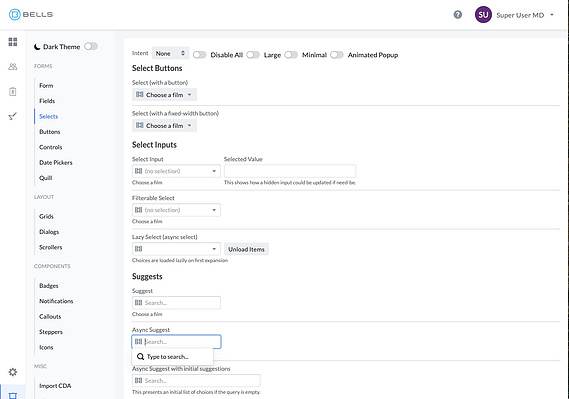Click the Unload Items button
The height and width of the screenshot is (399, 569).
click(x=246, y=249)
